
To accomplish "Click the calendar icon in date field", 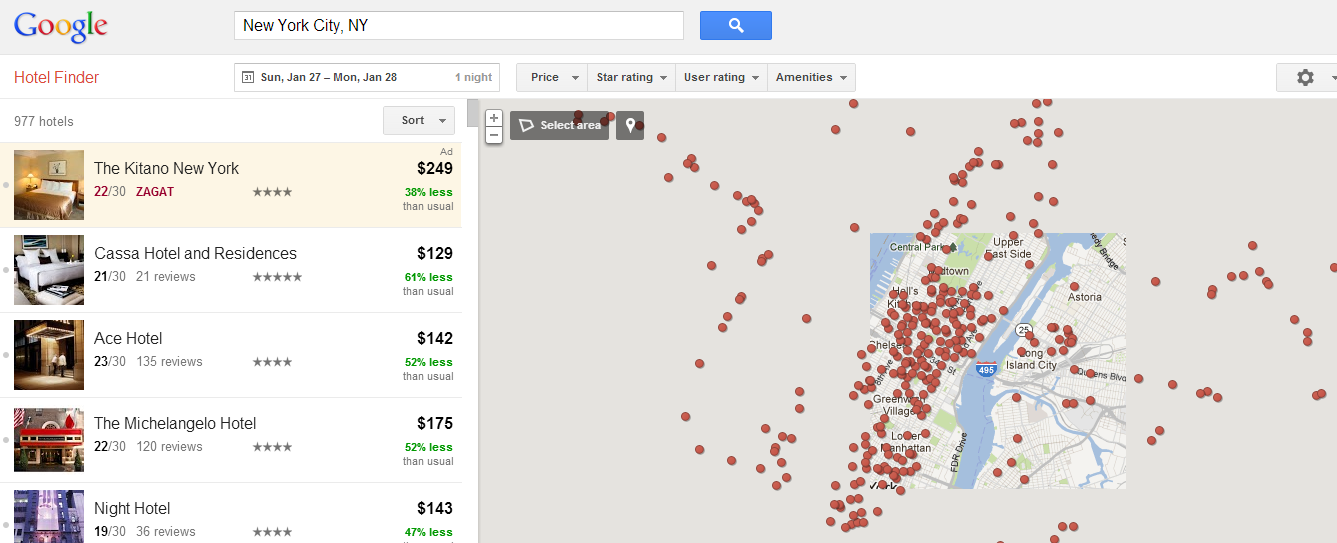I will pos(248,77).
